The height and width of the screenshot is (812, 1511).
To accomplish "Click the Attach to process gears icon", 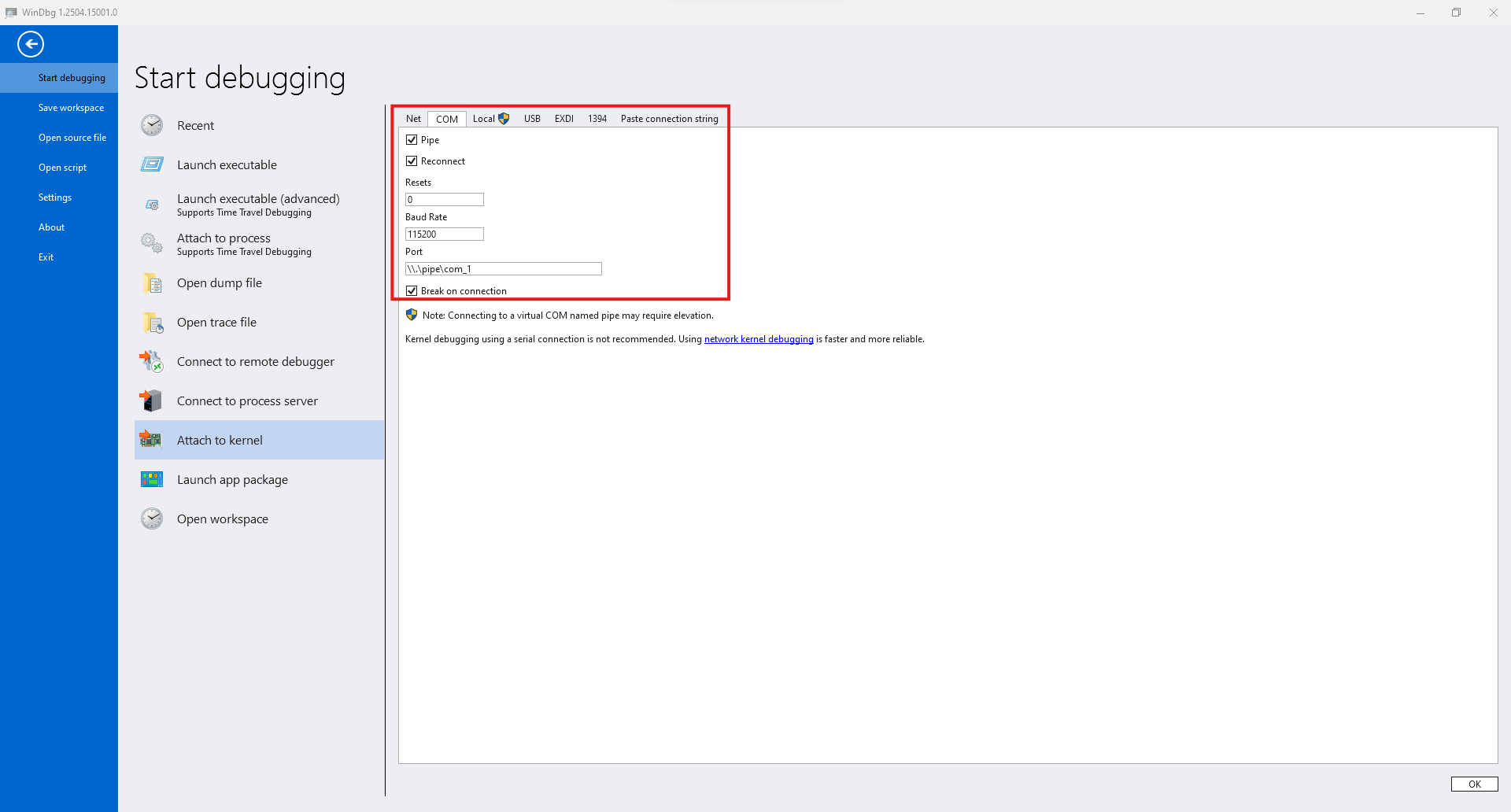I will coord(152,243).
